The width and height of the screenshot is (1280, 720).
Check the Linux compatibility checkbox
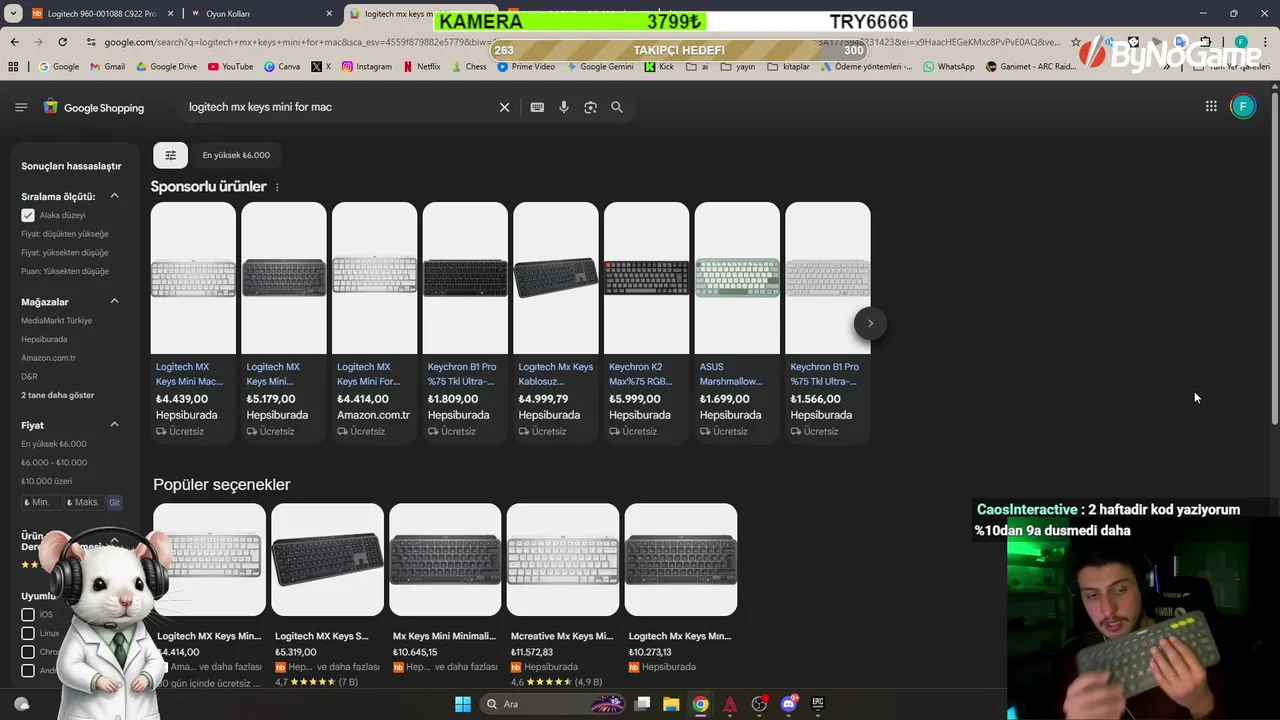pyautogui.click(x=28, y=633)
